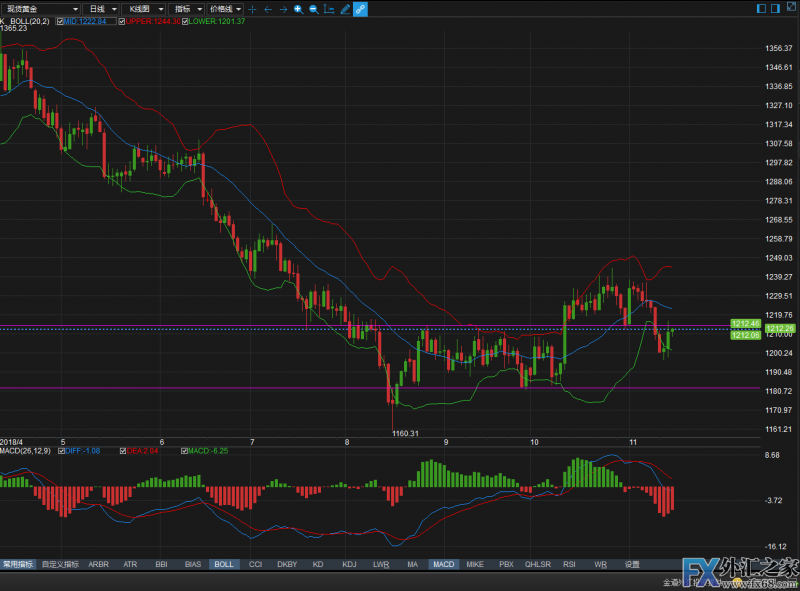The image size is (800, 591).
Task: Click the expand window icon in top corner
Action: pos(792,6)
